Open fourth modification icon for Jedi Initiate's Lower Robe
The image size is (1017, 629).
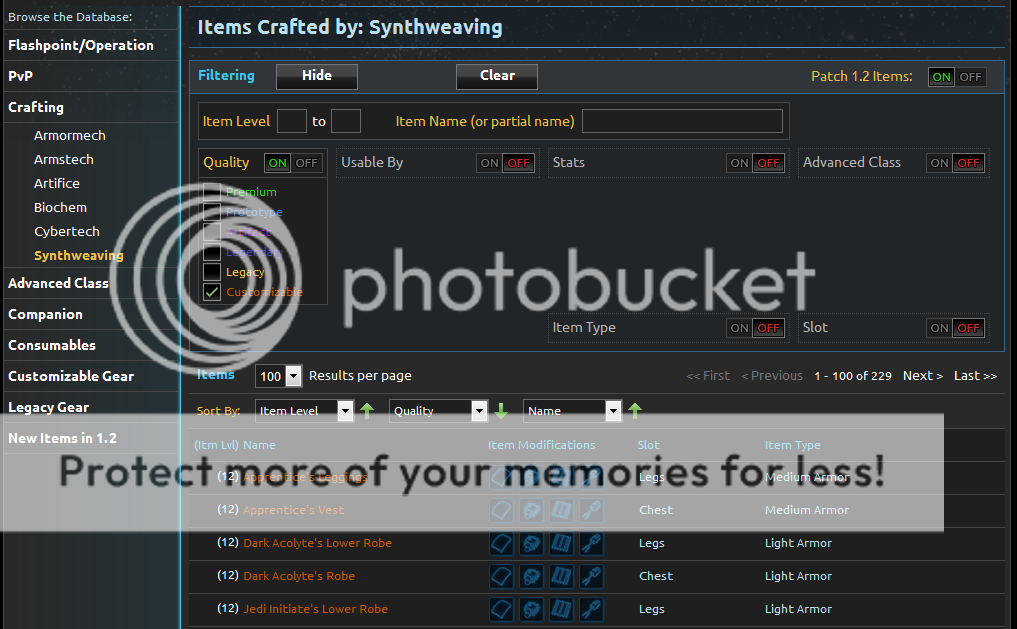[591, 609]
